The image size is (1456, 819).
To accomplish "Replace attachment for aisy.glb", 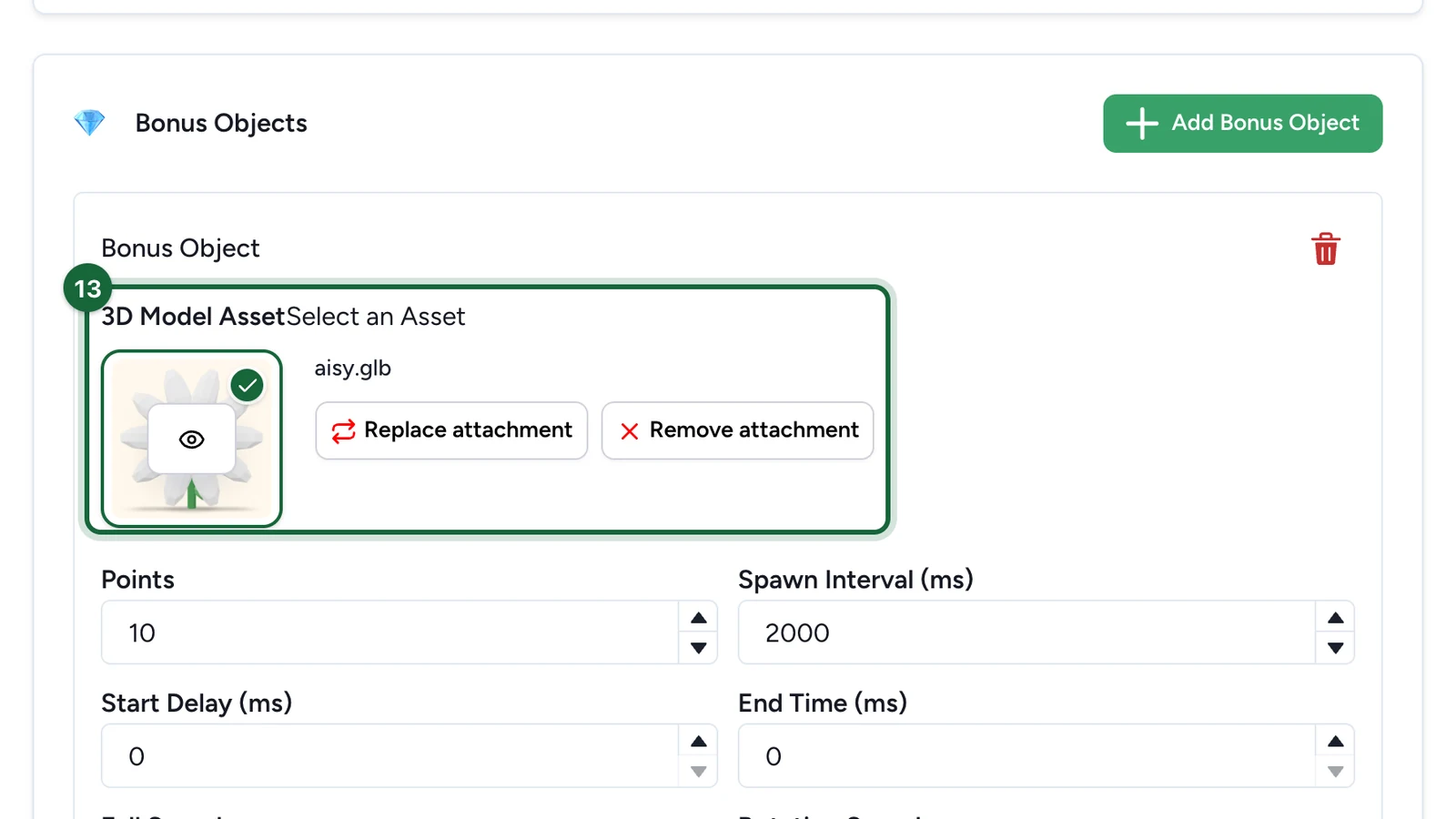I will (451, 430).
